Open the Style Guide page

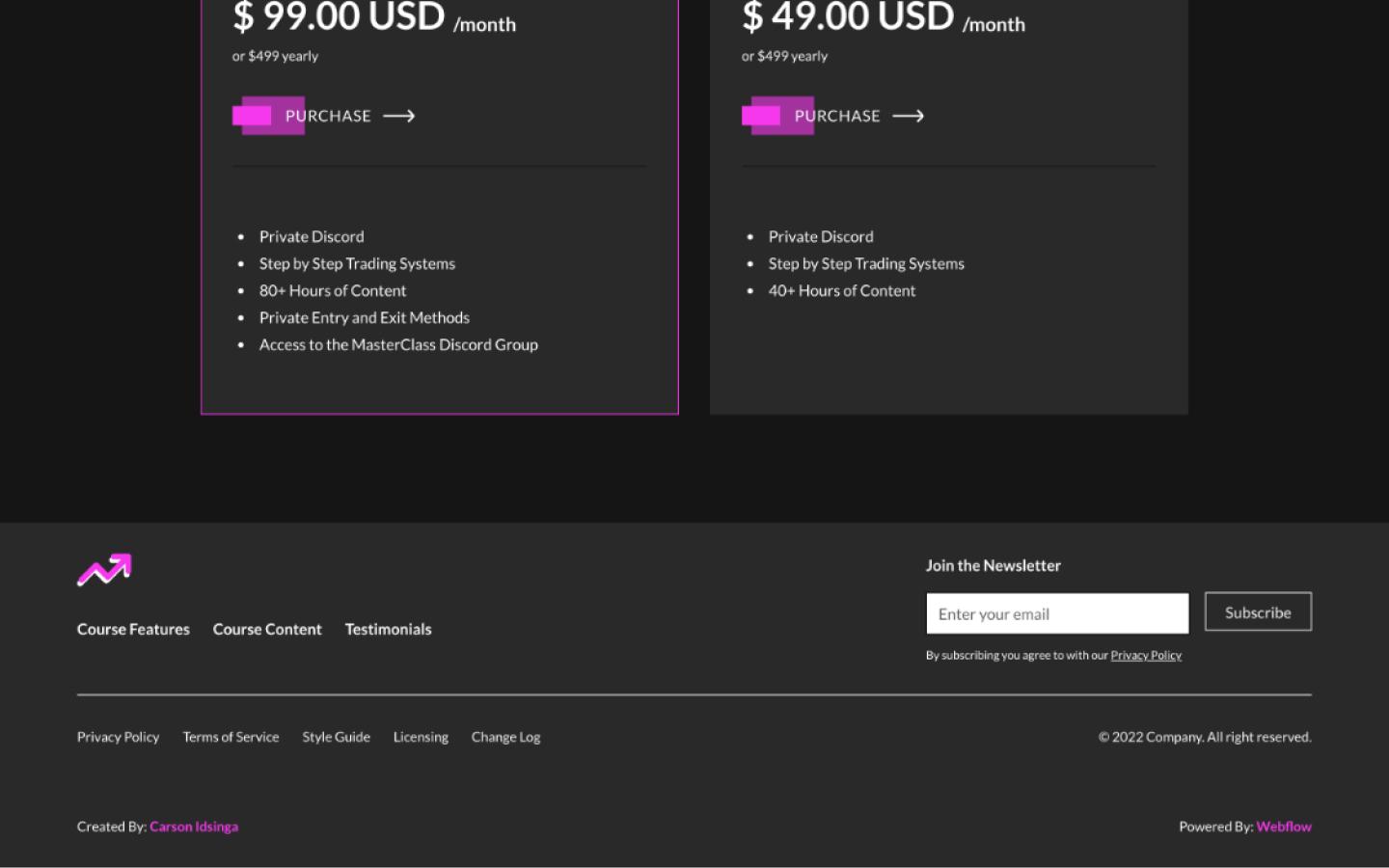click(x=336, y=737)
